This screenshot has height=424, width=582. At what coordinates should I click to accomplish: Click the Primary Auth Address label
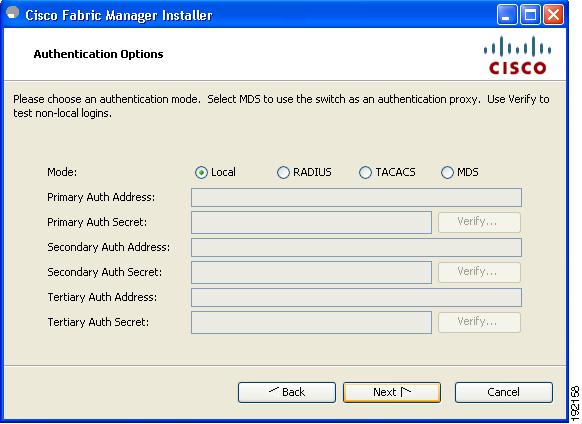tap(101, 198)
